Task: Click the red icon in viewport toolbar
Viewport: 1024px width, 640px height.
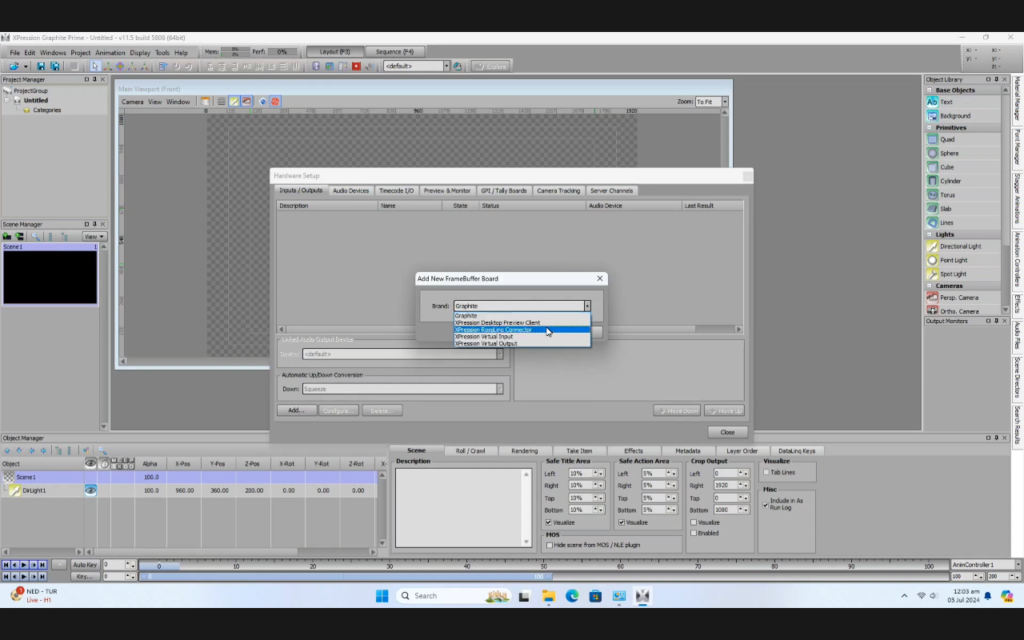Action: [275, 101]
